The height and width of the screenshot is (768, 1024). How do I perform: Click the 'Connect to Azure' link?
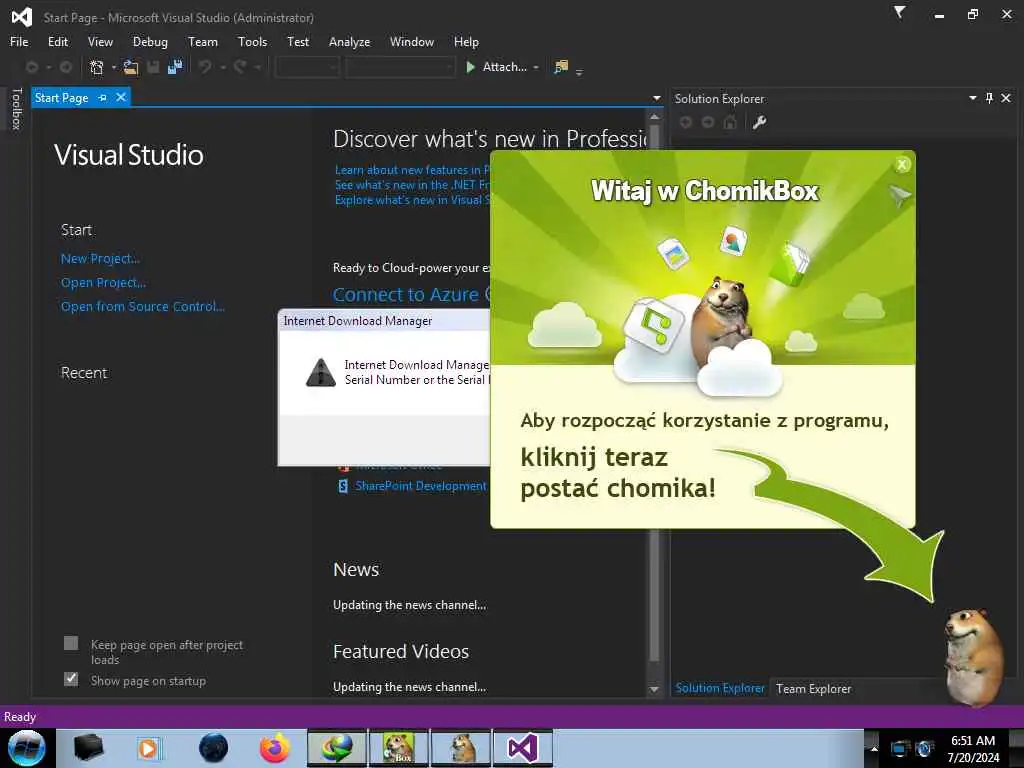[x=411, y=295]
